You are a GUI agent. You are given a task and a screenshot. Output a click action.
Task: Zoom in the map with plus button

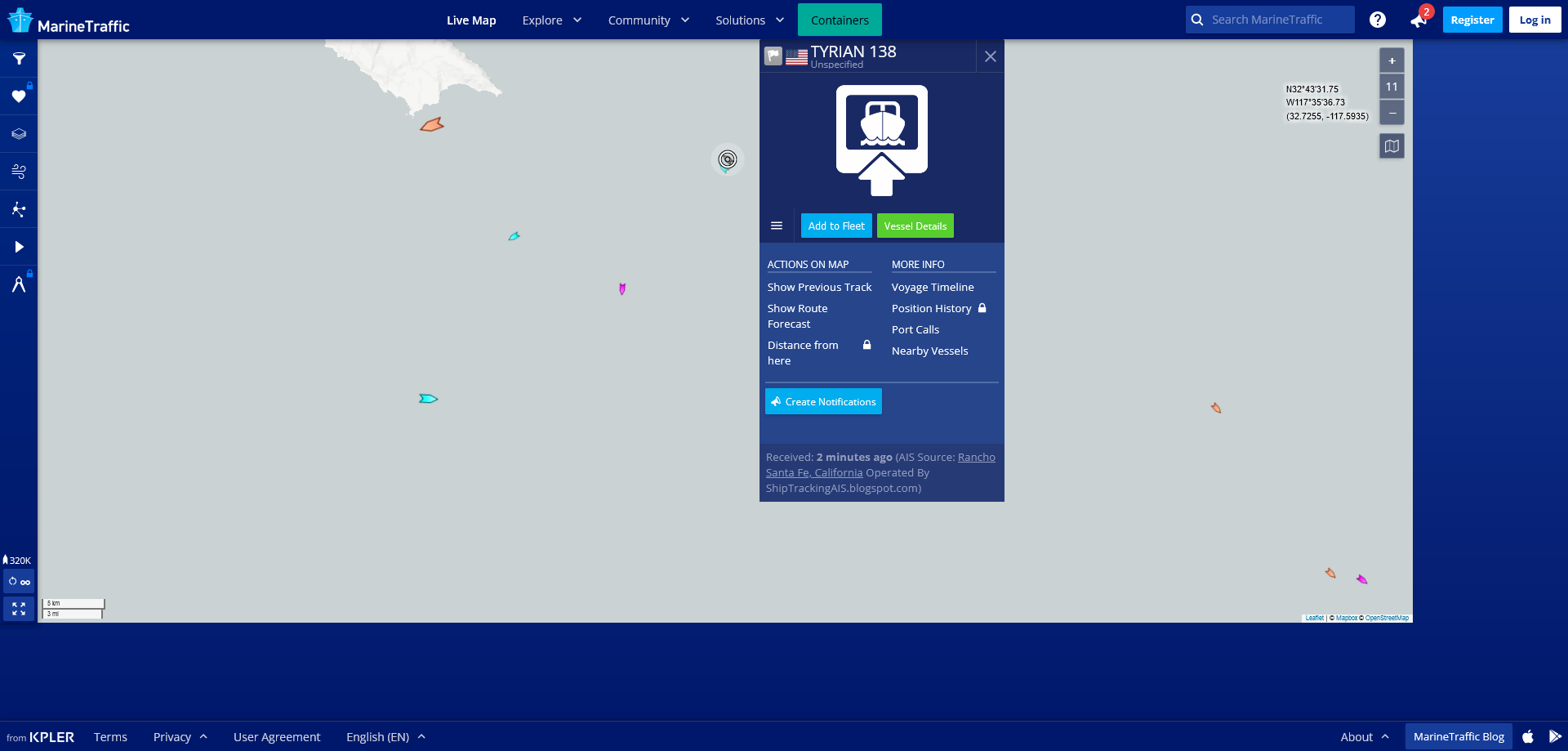point(1392,60)
